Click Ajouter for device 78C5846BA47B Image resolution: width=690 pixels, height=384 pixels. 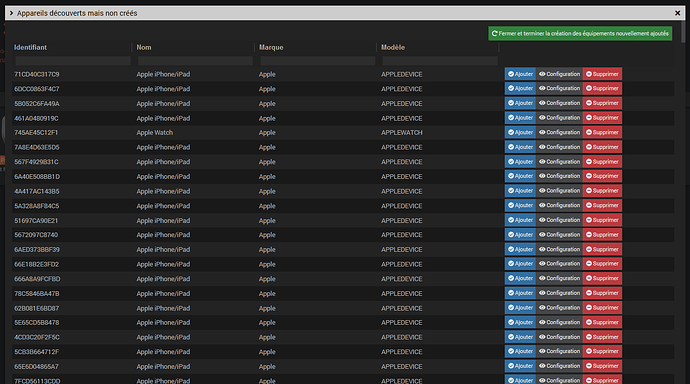(520, 293)
